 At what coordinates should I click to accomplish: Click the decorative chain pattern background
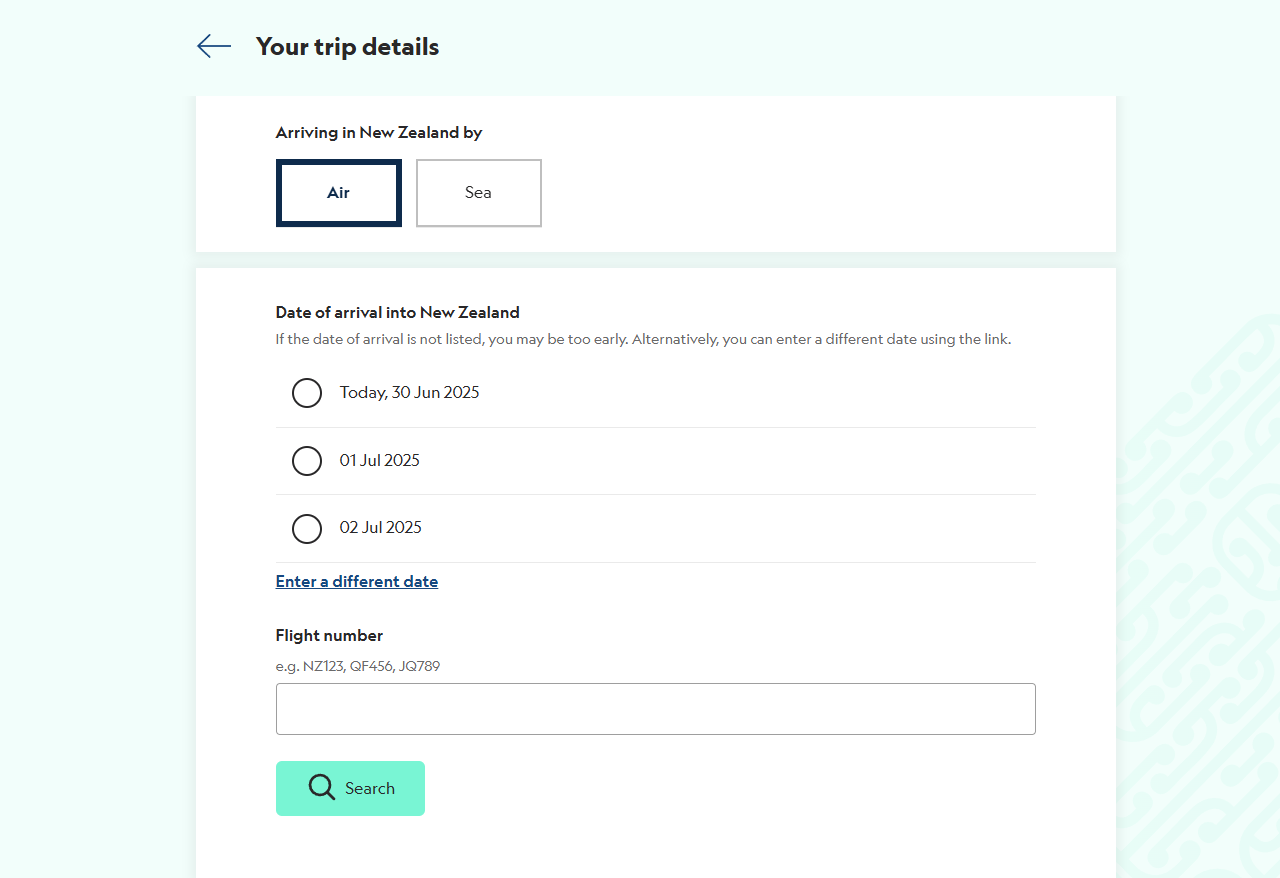pos(1200,600)
